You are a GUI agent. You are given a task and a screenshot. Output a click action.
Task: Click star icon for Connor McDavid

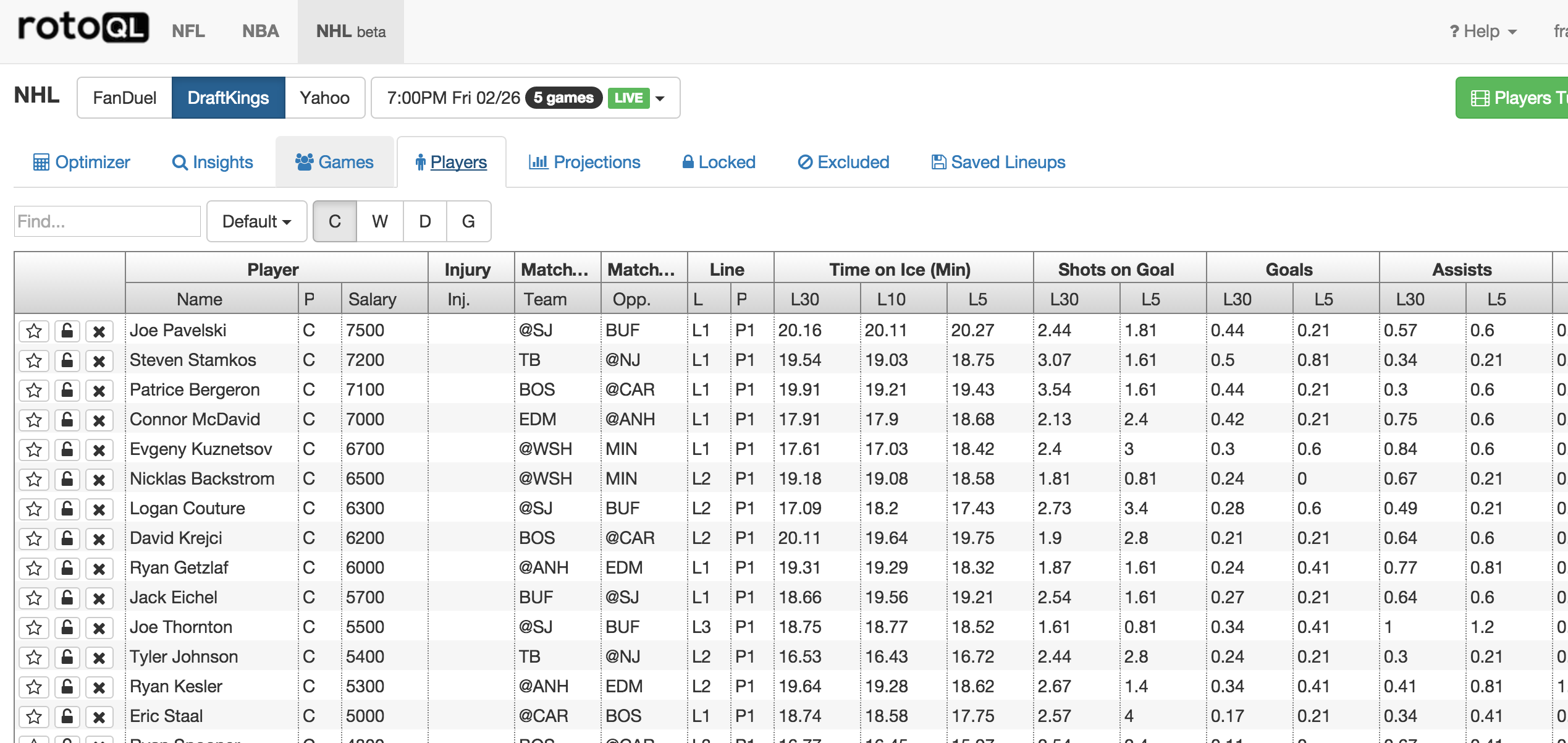[x=34, y=420]
